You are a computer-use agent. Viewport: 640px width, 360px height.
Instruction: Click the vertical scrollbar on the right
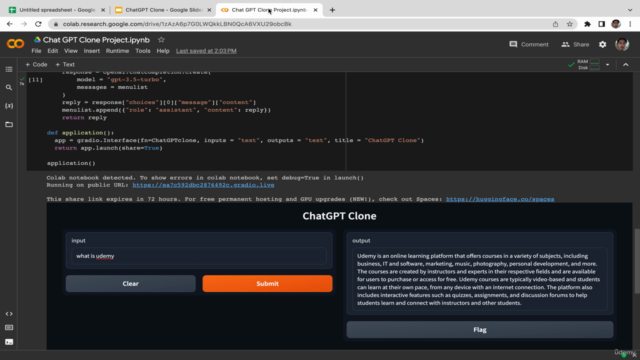coord(637,261)
